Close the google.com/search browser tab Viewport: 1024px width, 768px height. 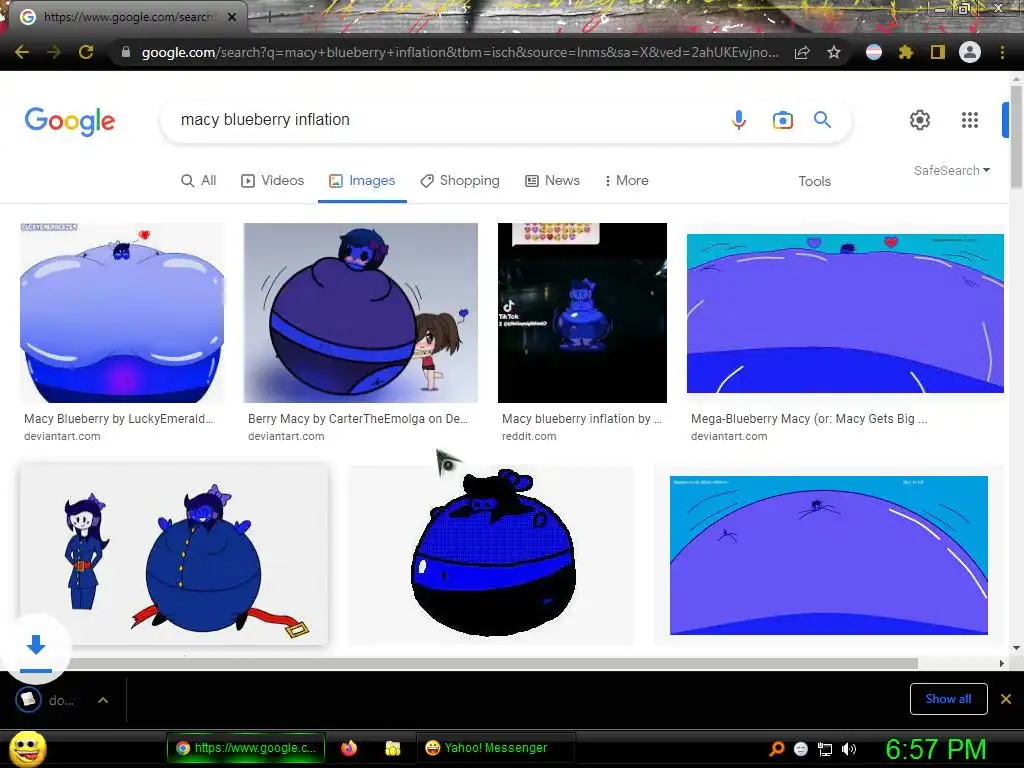pos(232,17)
